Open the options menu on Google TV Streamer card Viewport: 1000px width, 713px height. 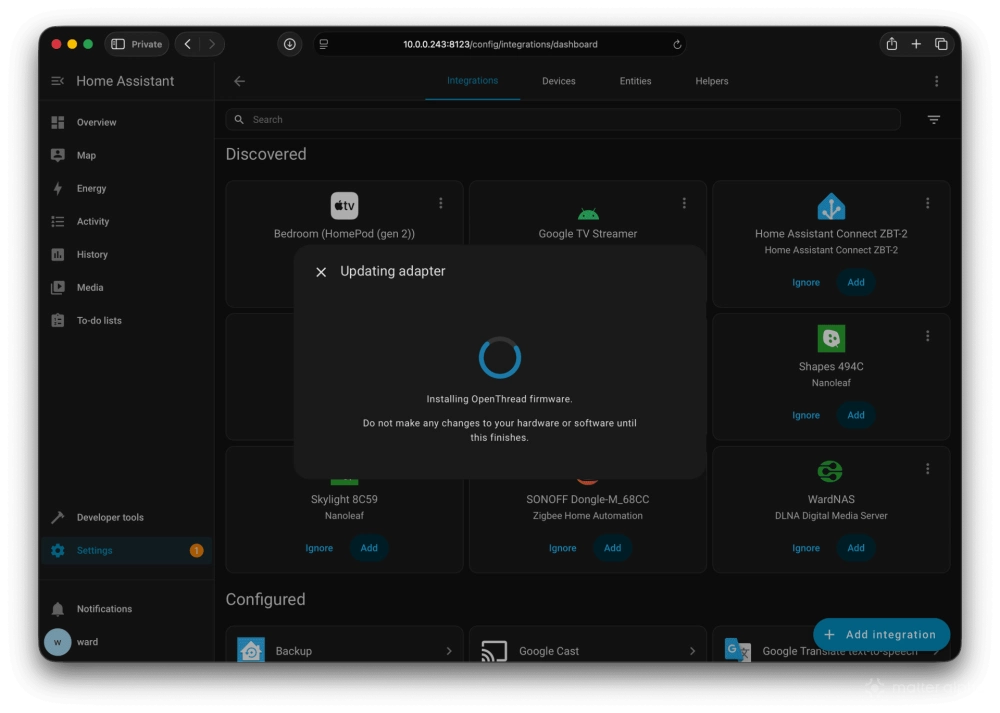pyautogui.click(x=684, y=202)
